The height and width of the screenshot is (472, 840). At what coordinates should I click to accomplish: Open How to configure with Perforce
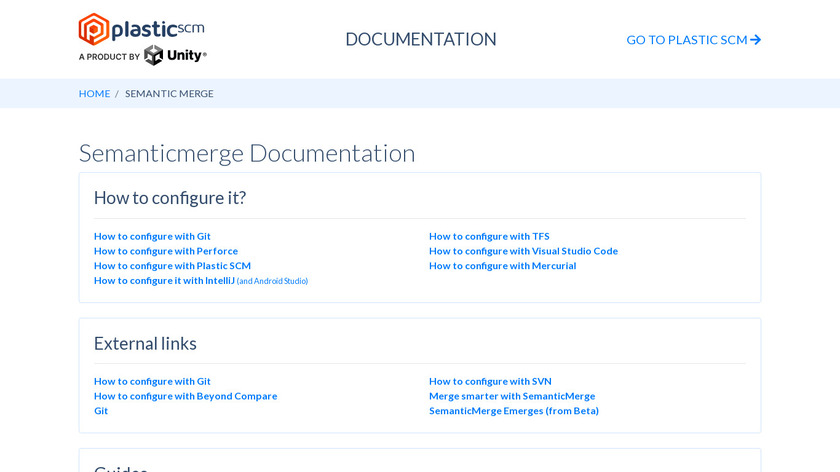pos(166,251)
